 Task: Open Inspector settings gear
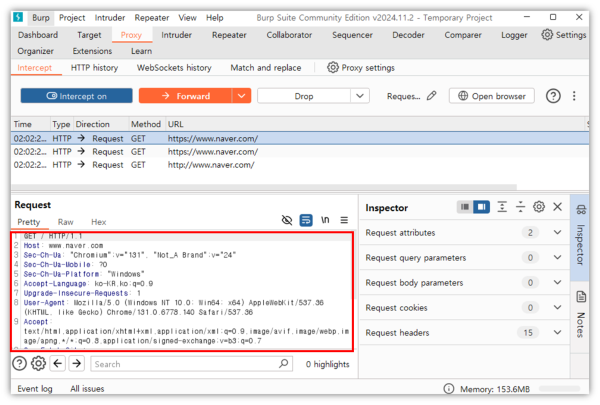point(539,207)
